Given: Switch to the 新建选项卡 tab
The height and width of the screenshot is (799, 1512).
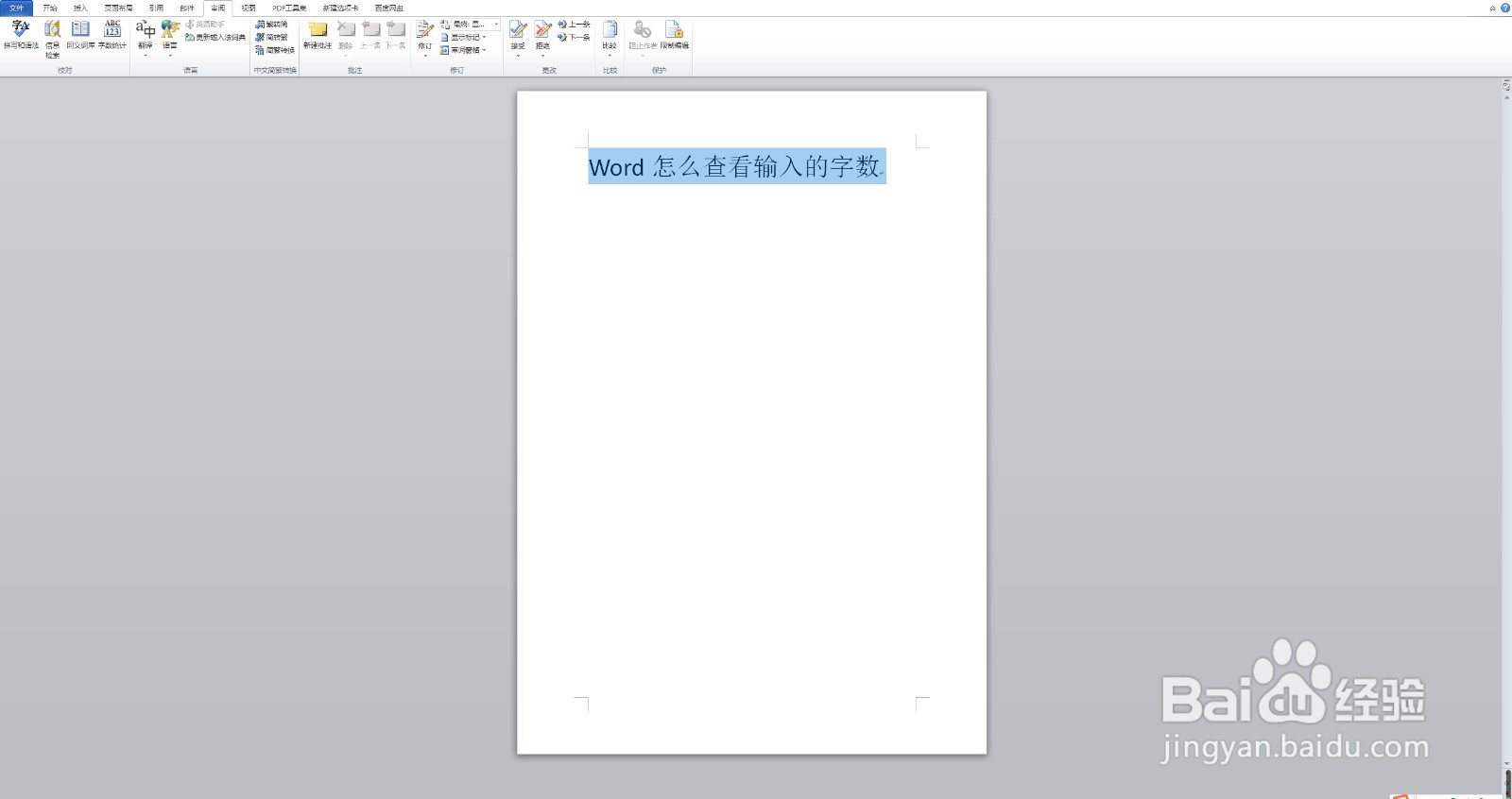Looking at the screenshot, I should point(340,8).
